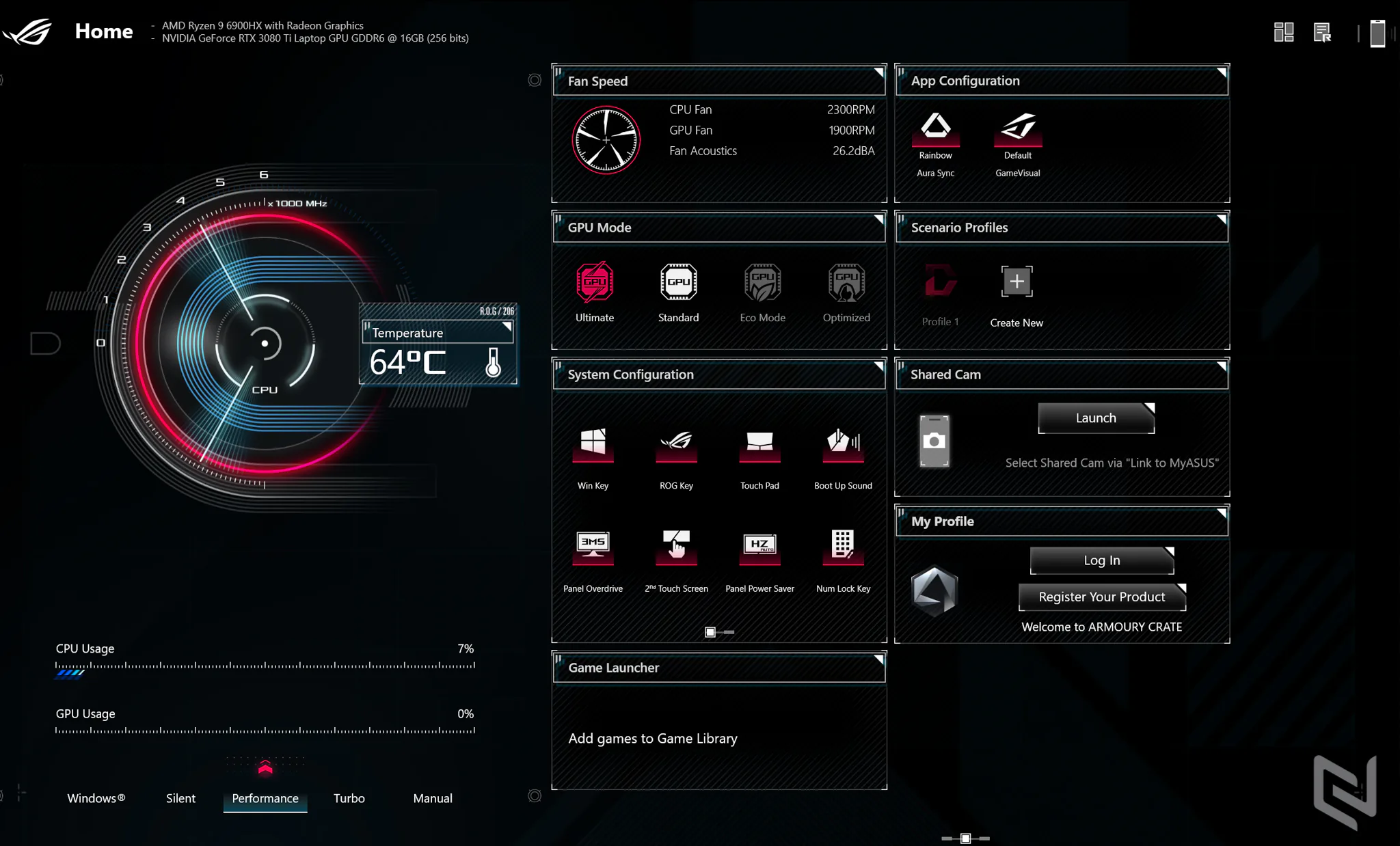Open the news list icon in header

point(1322,32)
